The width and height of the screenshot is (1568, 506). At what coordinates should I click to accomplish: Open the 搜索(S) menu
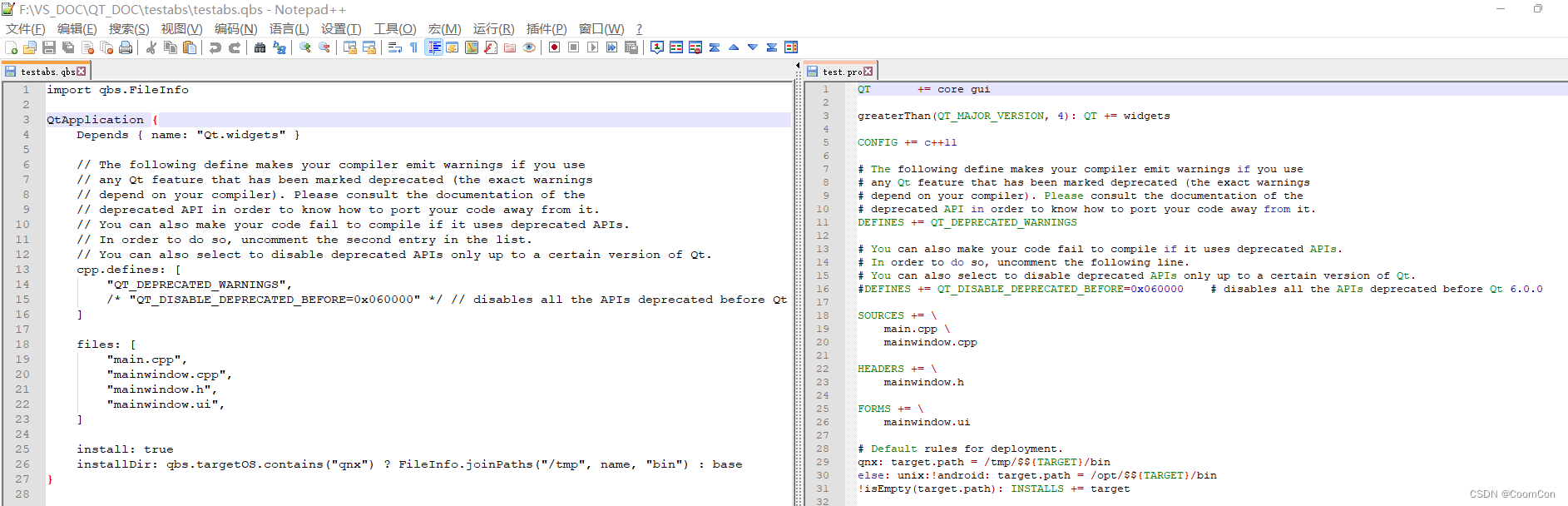point(129,29)
